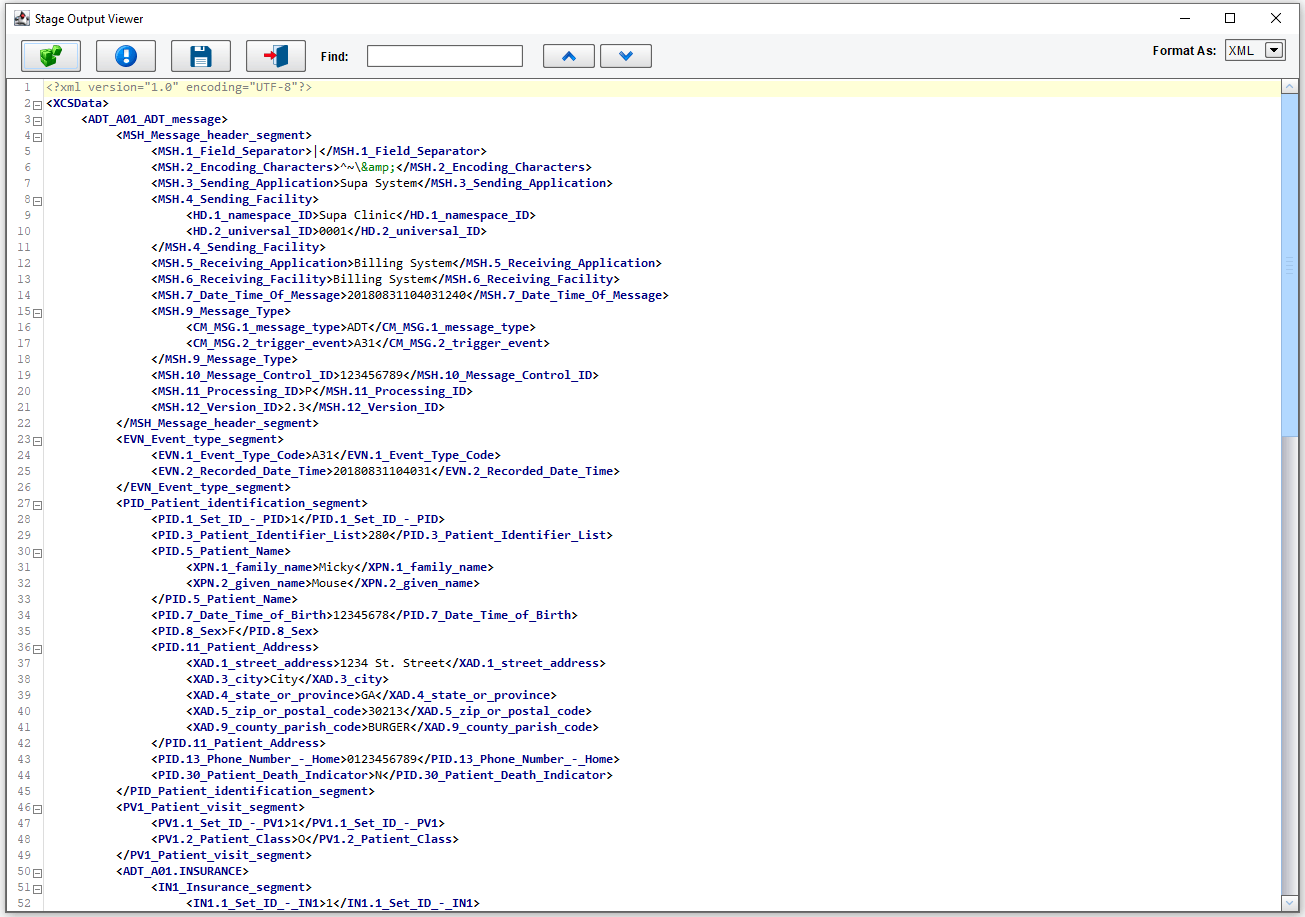Collapse the ADT_A01.INSURANCE node
Screen dimensions: 1305x917
click(36, 872)
